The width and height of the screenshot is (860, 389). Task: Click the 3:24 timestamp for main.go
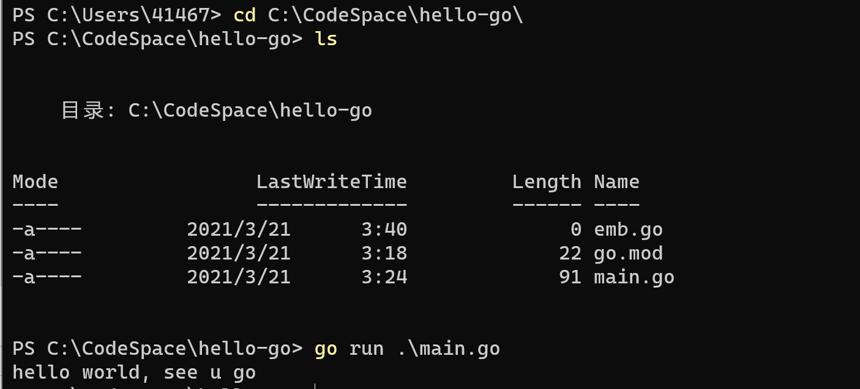[384, 277]
